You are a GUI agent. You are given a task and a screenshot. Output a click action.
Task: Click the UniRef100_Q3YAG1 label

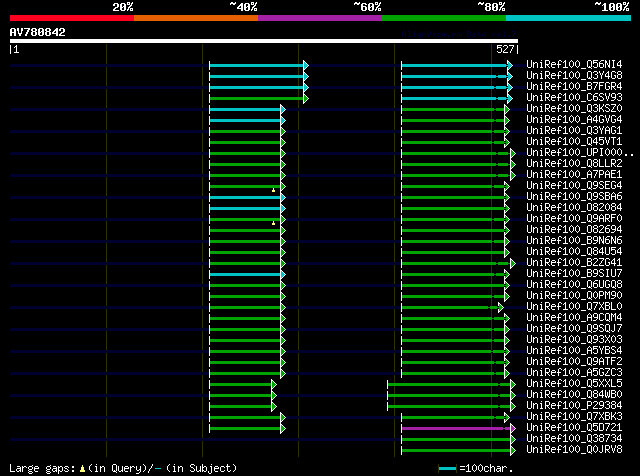pyautogui.click(x=574, y=131)
